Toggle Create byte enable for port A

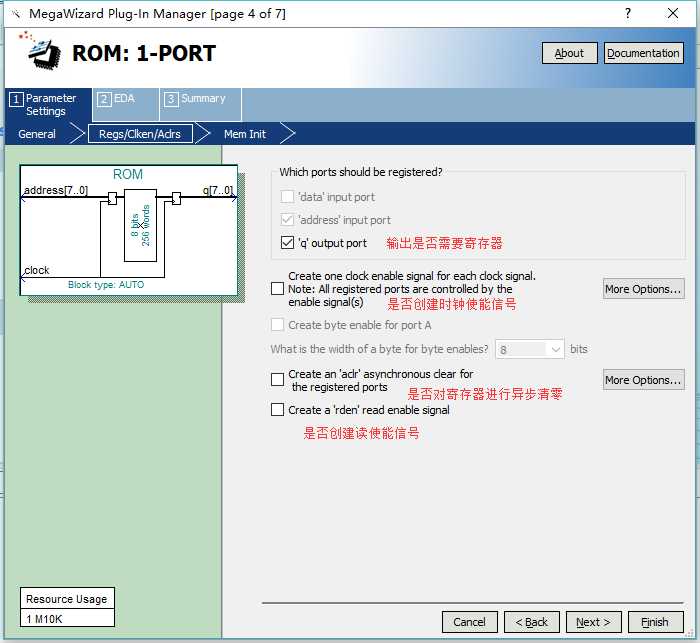click(x=277, y=325)
